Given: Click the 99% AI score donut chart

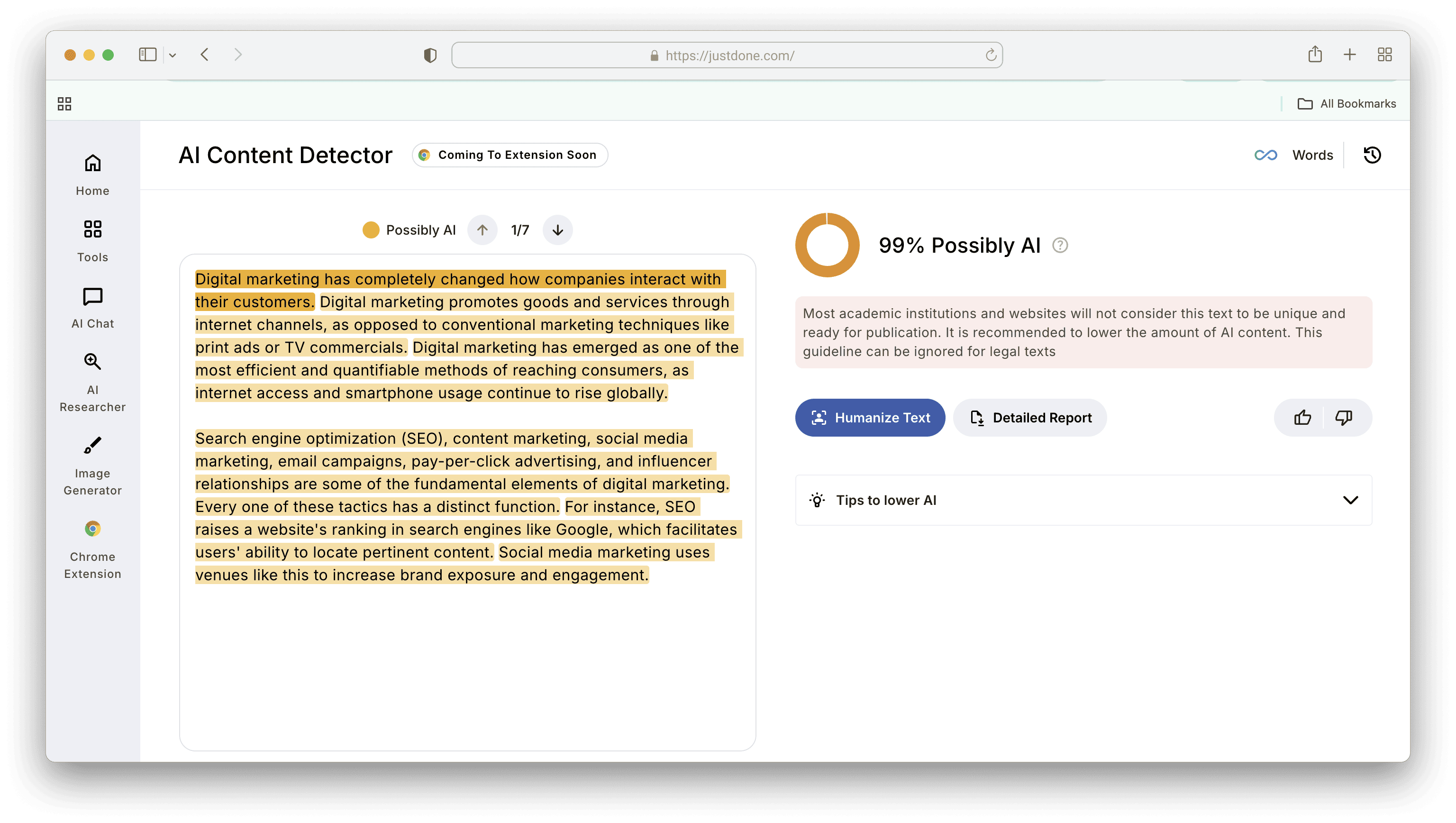Looking at the screenshot, I should (x=827, y=245).
